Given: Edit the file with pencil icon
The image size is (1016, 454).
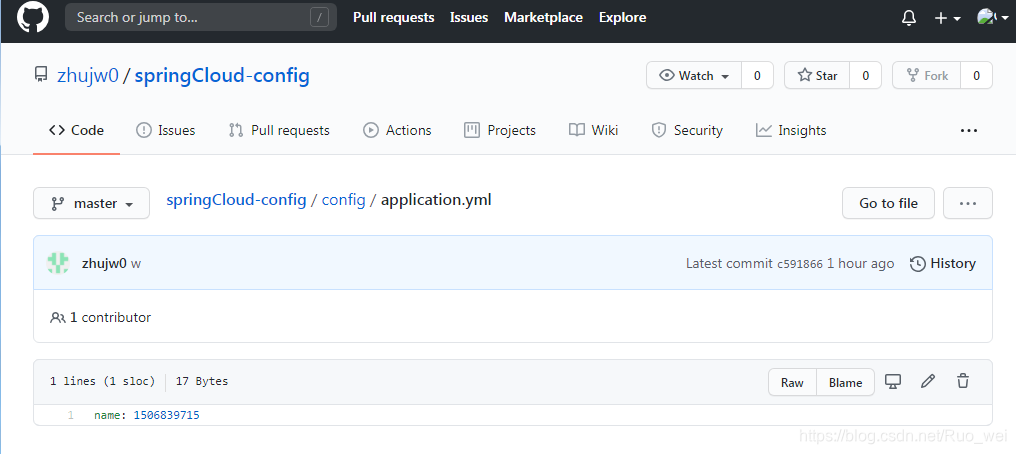Looking at the screenshot, I should point(928,381).
